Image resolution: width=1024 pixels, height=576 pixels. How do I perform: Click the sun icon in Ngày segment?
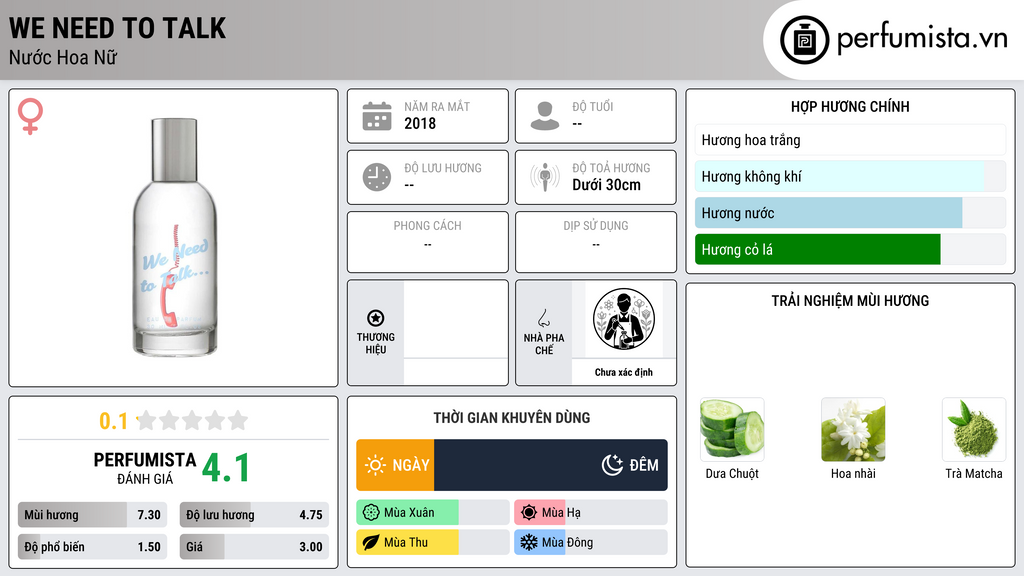376,465
